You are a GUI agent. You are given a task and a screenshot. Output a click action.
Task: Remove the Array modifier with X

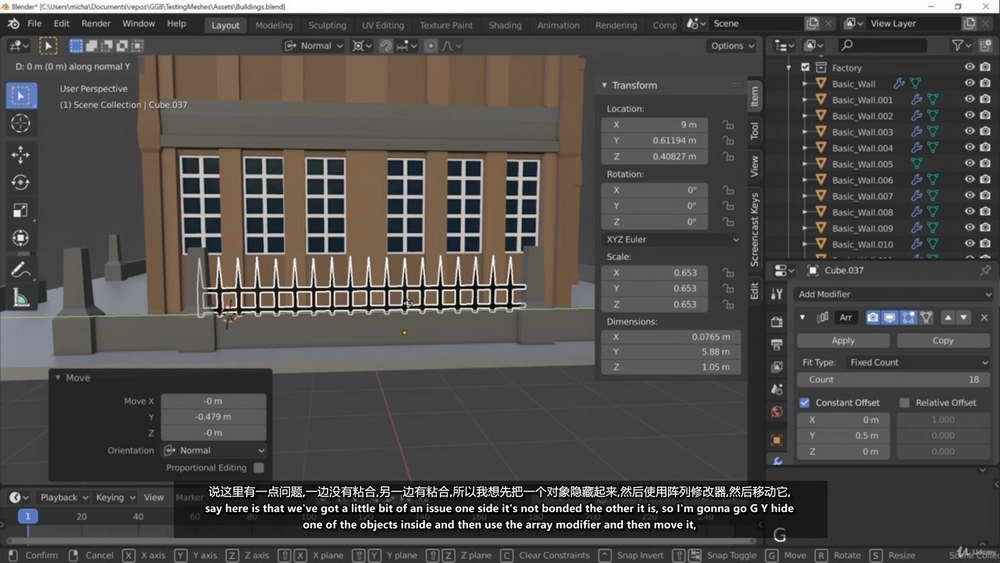click(x=984, y=318)
